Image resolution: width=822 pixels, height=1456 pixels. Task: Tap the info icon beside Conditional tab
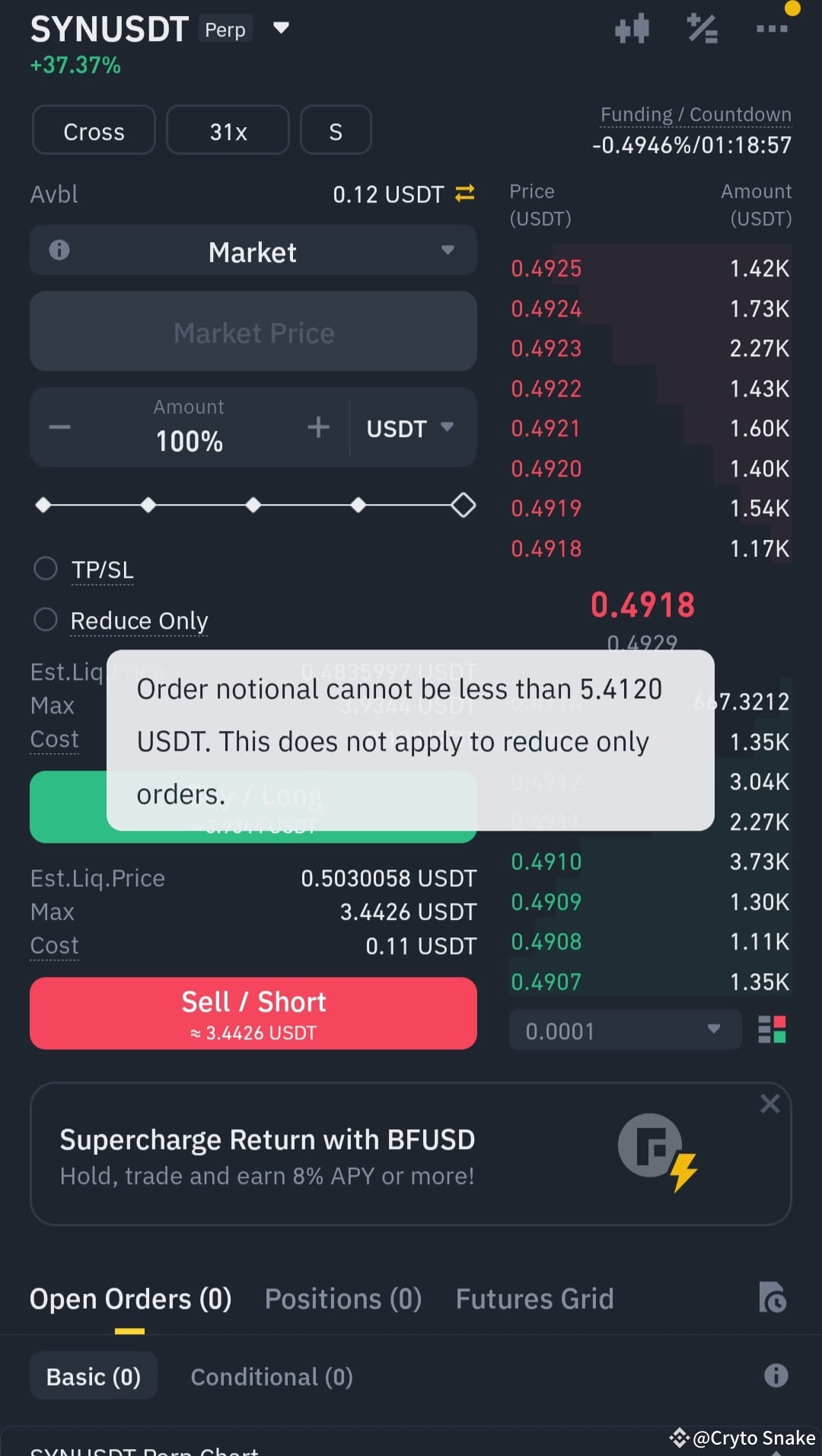point(776,1375)
